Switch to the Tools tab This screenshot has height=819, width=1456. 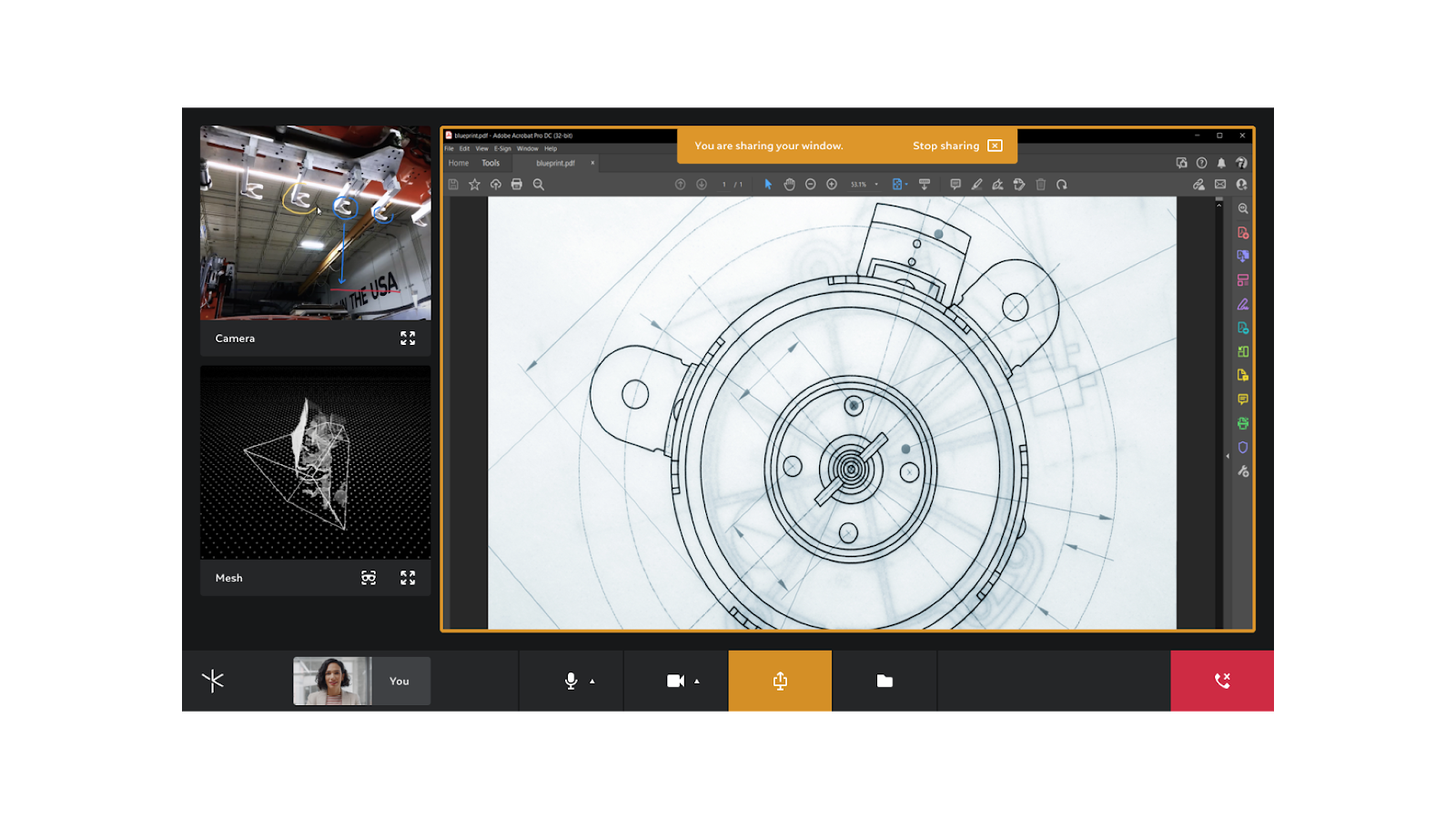tap(490, 163)
